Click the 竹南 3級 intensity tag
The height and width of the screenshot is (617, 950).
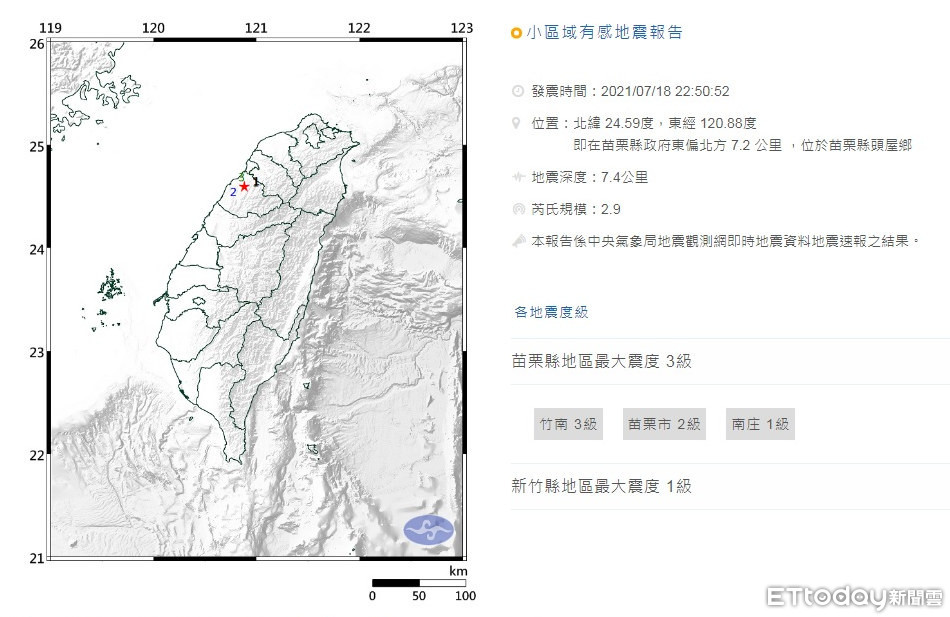(568, 424)
